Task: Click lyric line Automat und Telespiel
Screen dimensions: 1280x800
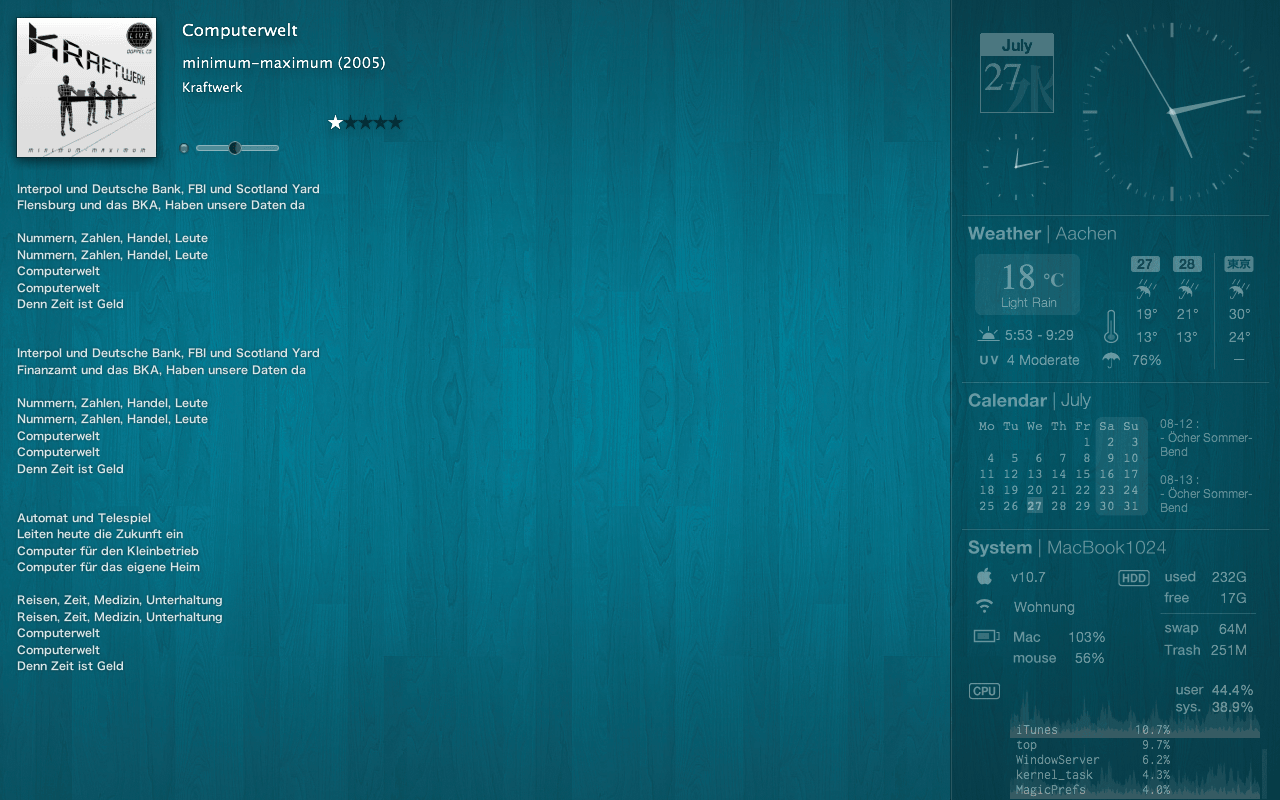Action: (84, 518)
